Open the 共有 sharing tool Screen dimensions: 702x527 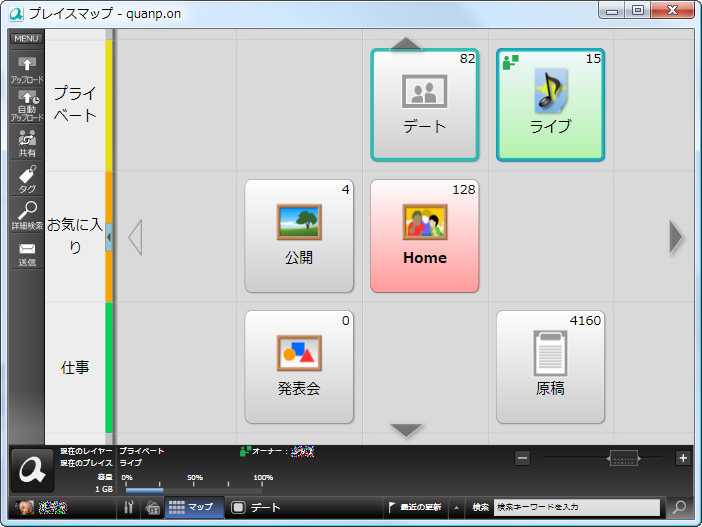27,143
